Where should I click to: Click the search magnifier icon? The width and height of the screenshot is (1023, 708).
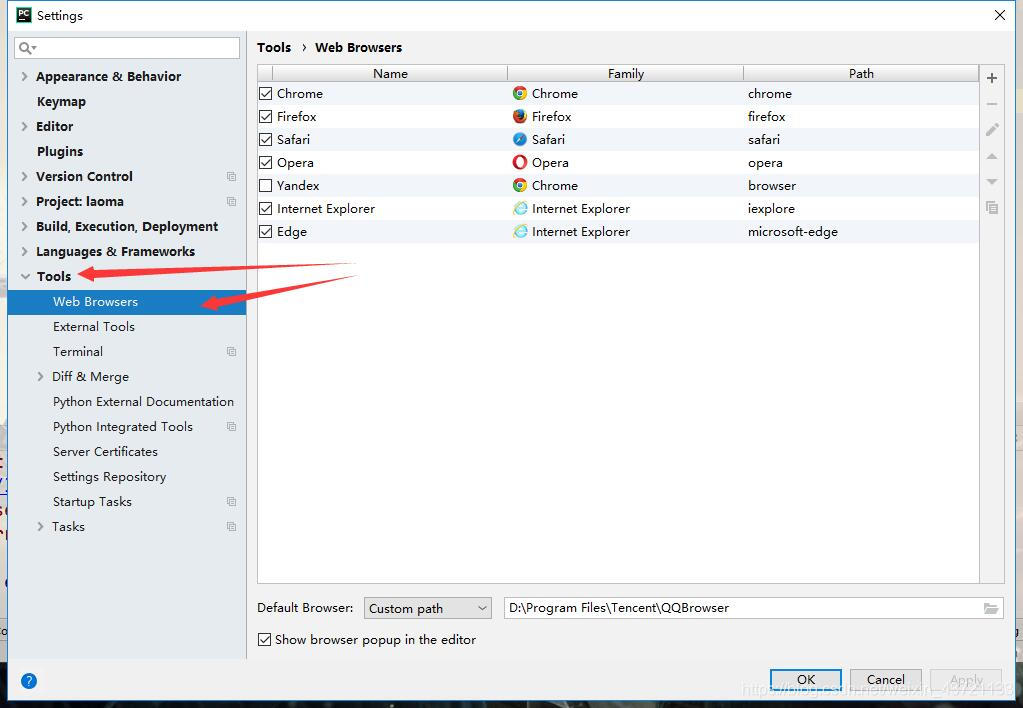click(27, 48)
